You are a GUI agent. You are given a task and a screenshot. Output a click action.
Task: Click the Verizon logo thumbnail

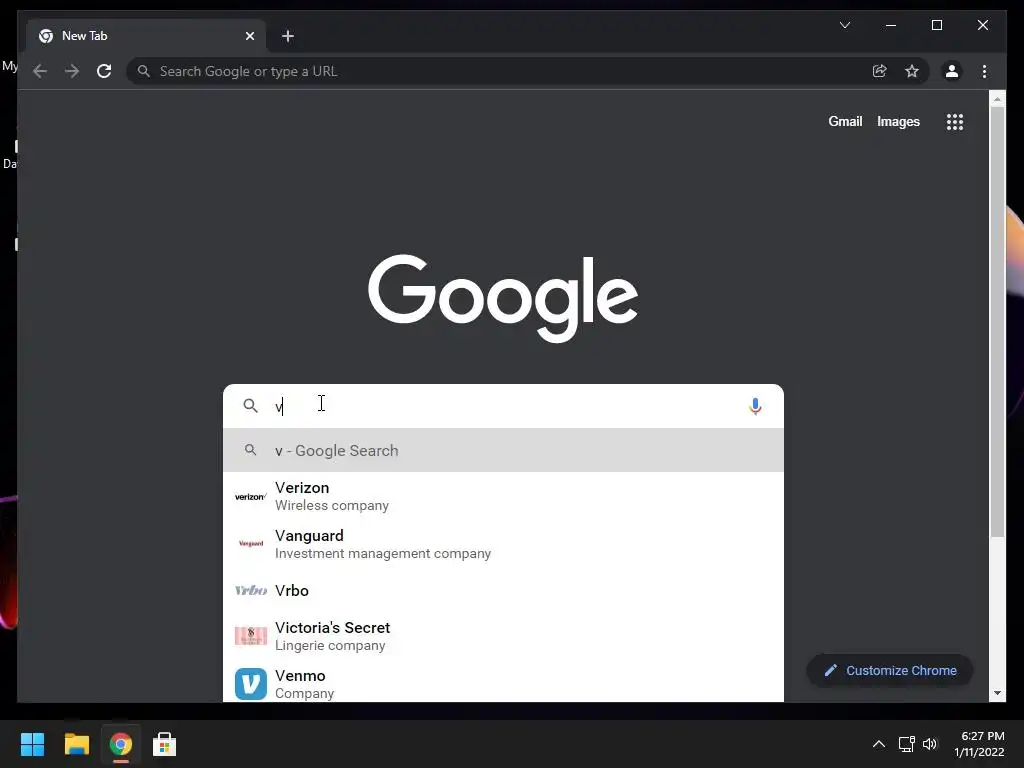click(251, 497)
